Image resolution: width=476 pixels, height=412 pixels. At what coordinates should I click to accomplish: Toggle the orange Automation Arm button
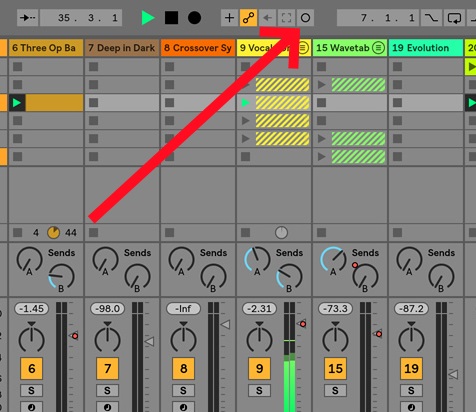pyautogui.click(x=248, y=18)
